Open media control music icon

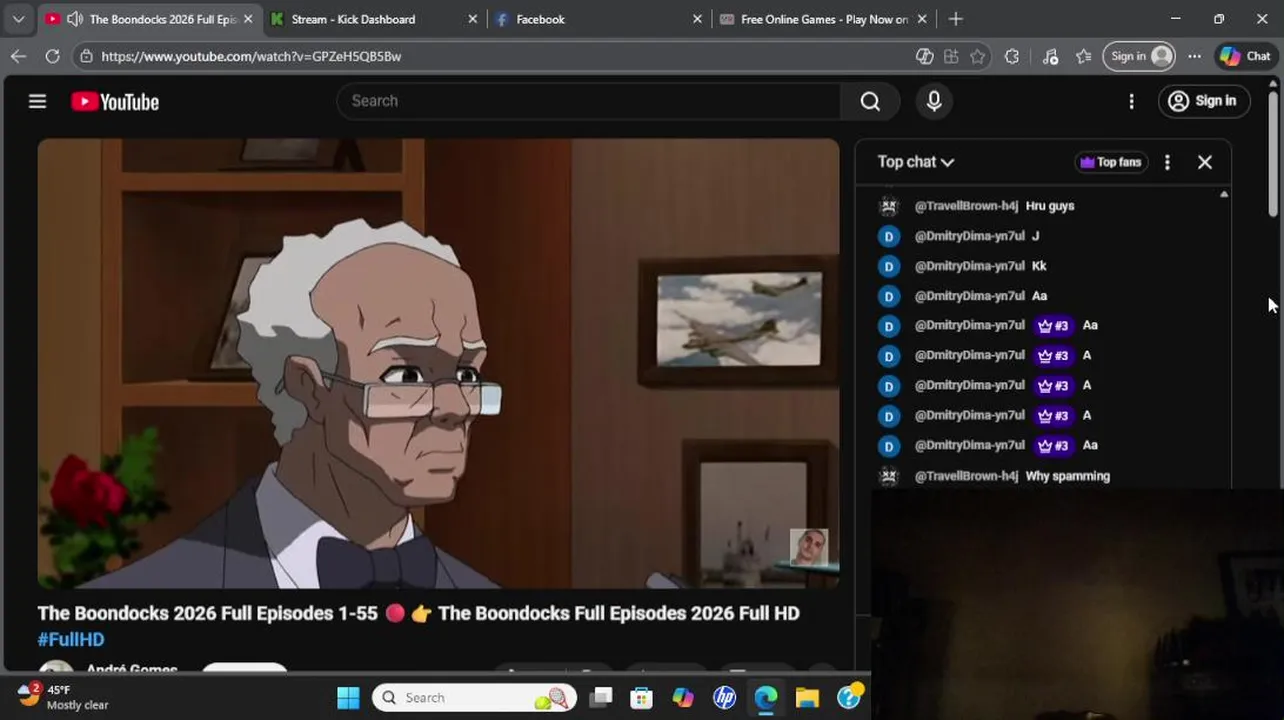point(1050,56)
